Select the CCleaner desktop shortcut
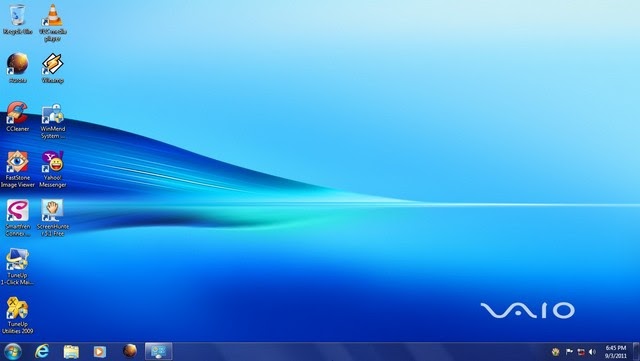 click(18, 117)
